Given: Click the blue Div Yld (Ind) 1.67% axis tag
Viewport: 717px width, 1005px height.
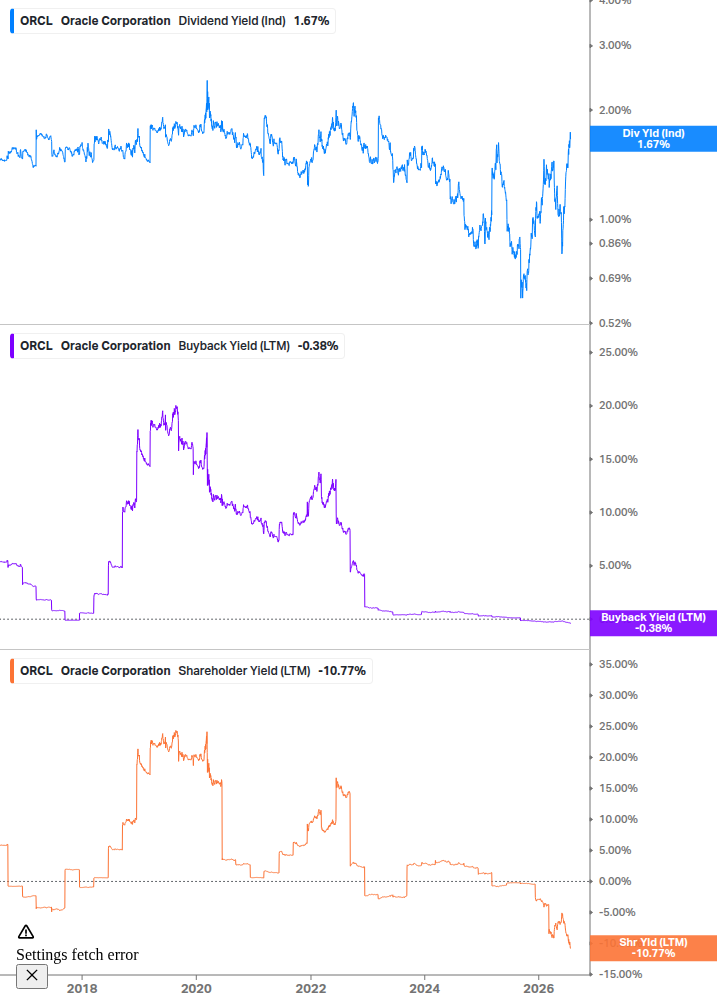Looking at the screenshot, I should click(x=653, y=138).
